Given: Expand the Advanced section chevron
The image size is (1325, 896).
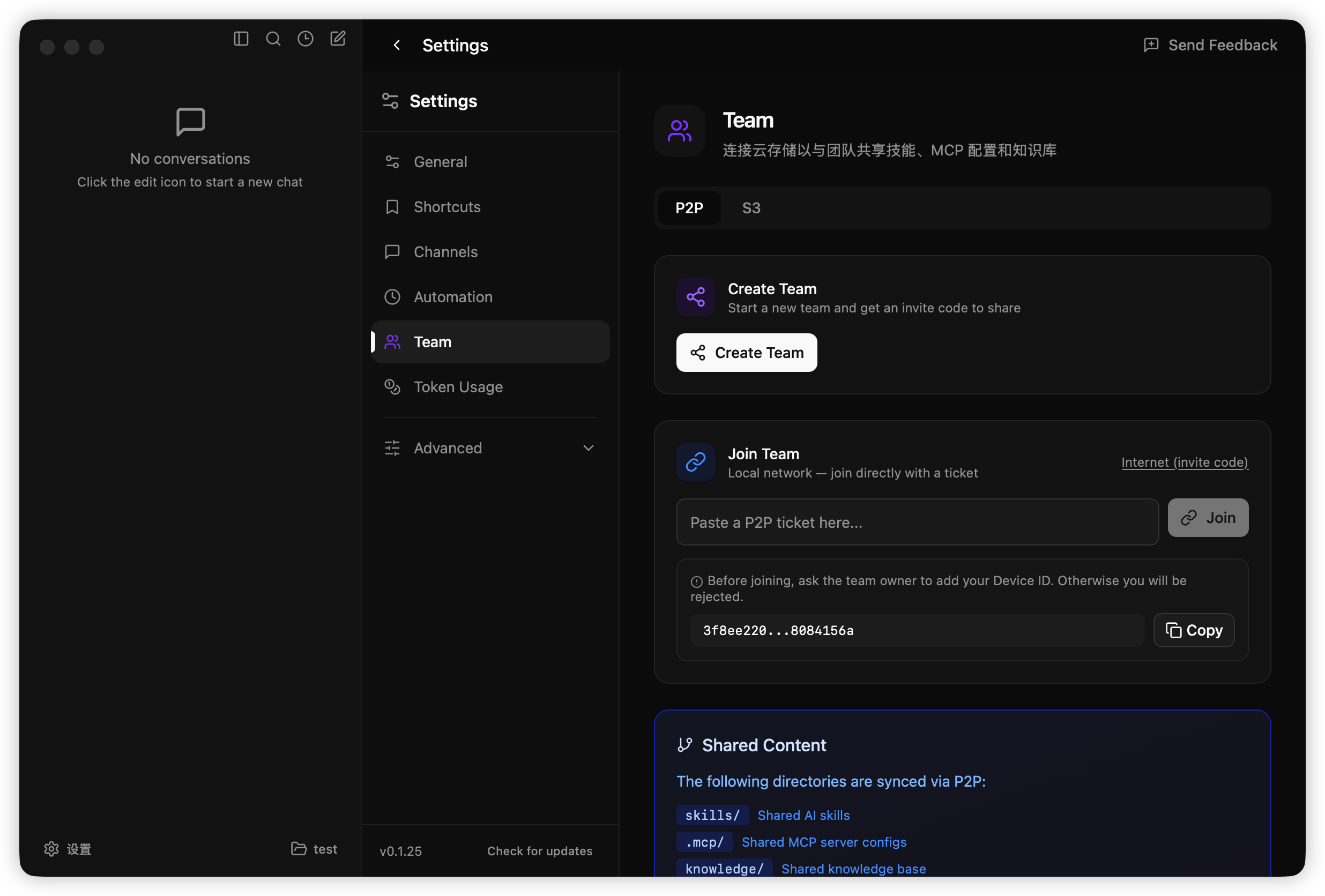Looking at the screenshot, I should click(x=589, y=448).
